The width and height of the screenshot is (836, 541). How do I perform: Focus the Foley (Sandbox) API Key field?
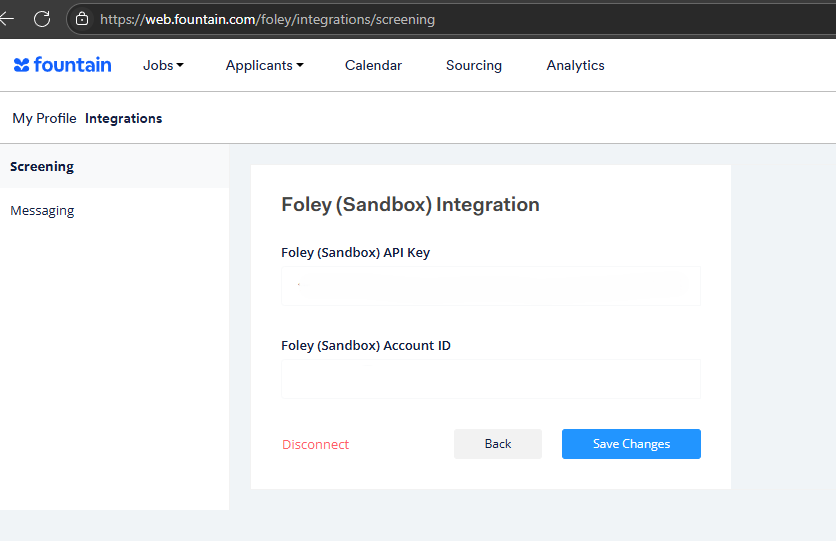tap(491, 286)
